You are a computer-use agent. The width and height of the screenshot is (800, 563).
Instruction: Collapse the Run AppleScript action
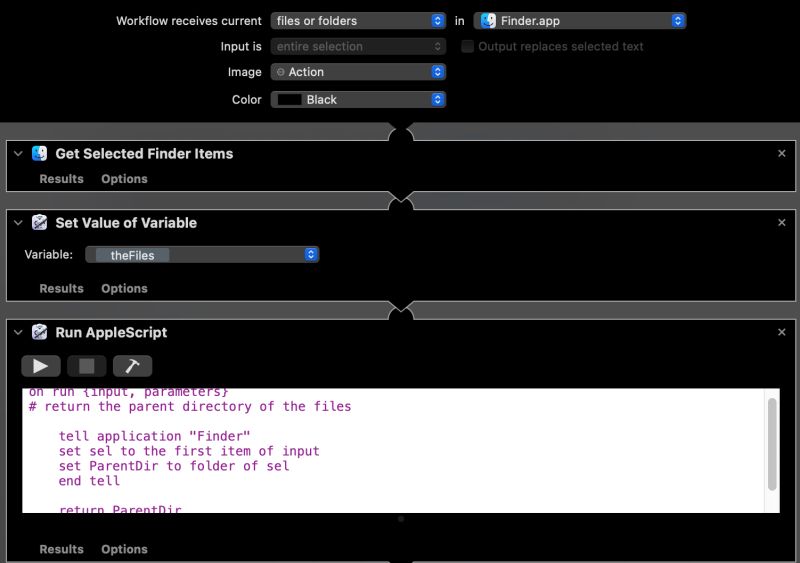click(x=18, y=332)
